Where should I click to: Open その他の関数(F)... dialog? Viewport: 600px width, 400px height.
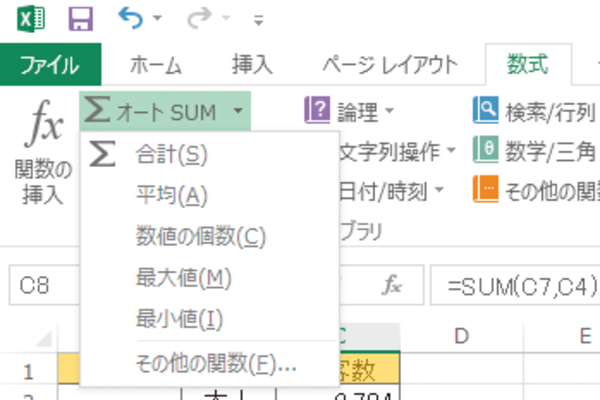pyautogui.click(x=210, y=364)
